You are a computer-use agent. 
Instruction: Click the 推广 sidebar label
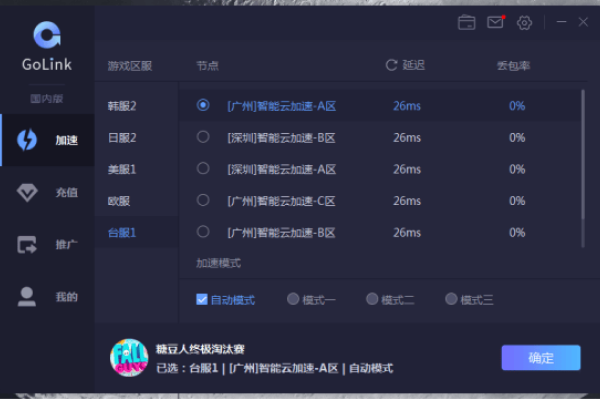tap(67, 245)
